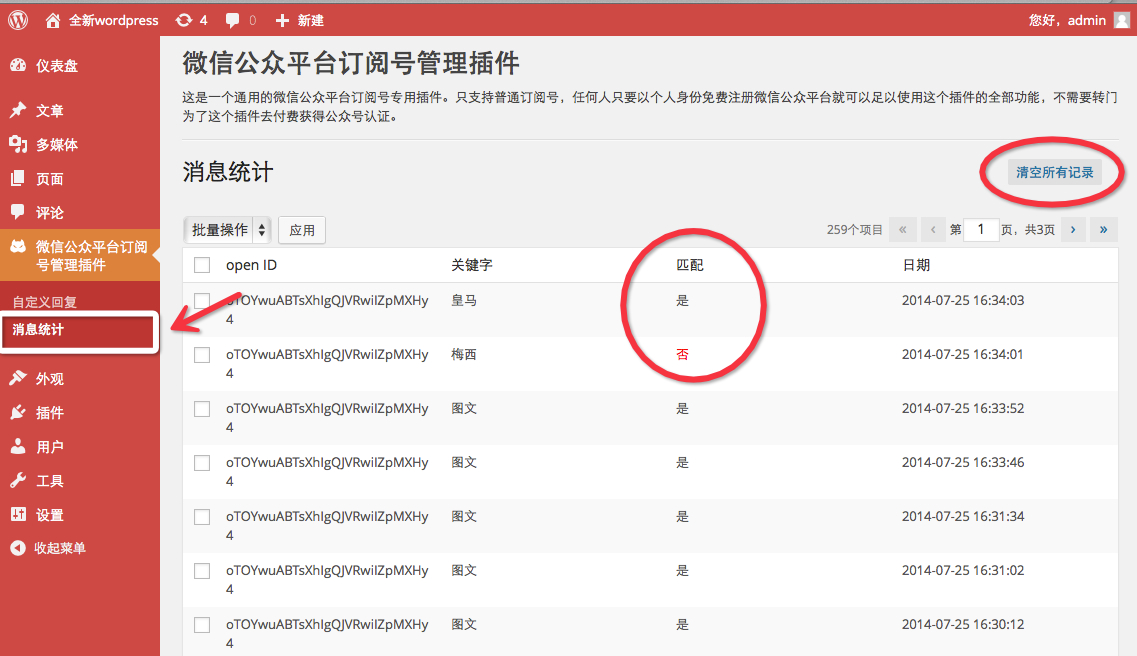
Task: Check the row dated 16:31:02
Action: (202, 570)
